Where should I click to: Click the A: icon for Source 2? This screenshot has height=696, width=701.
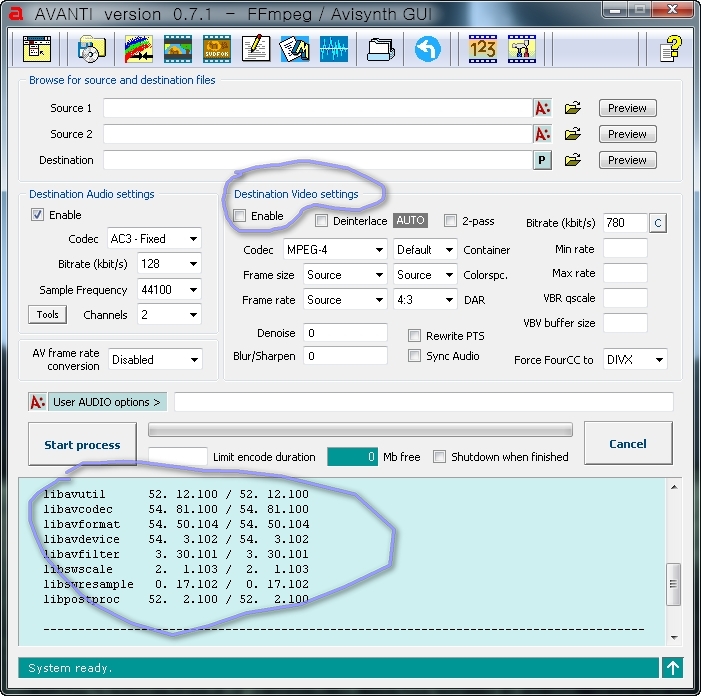point(542,134)
